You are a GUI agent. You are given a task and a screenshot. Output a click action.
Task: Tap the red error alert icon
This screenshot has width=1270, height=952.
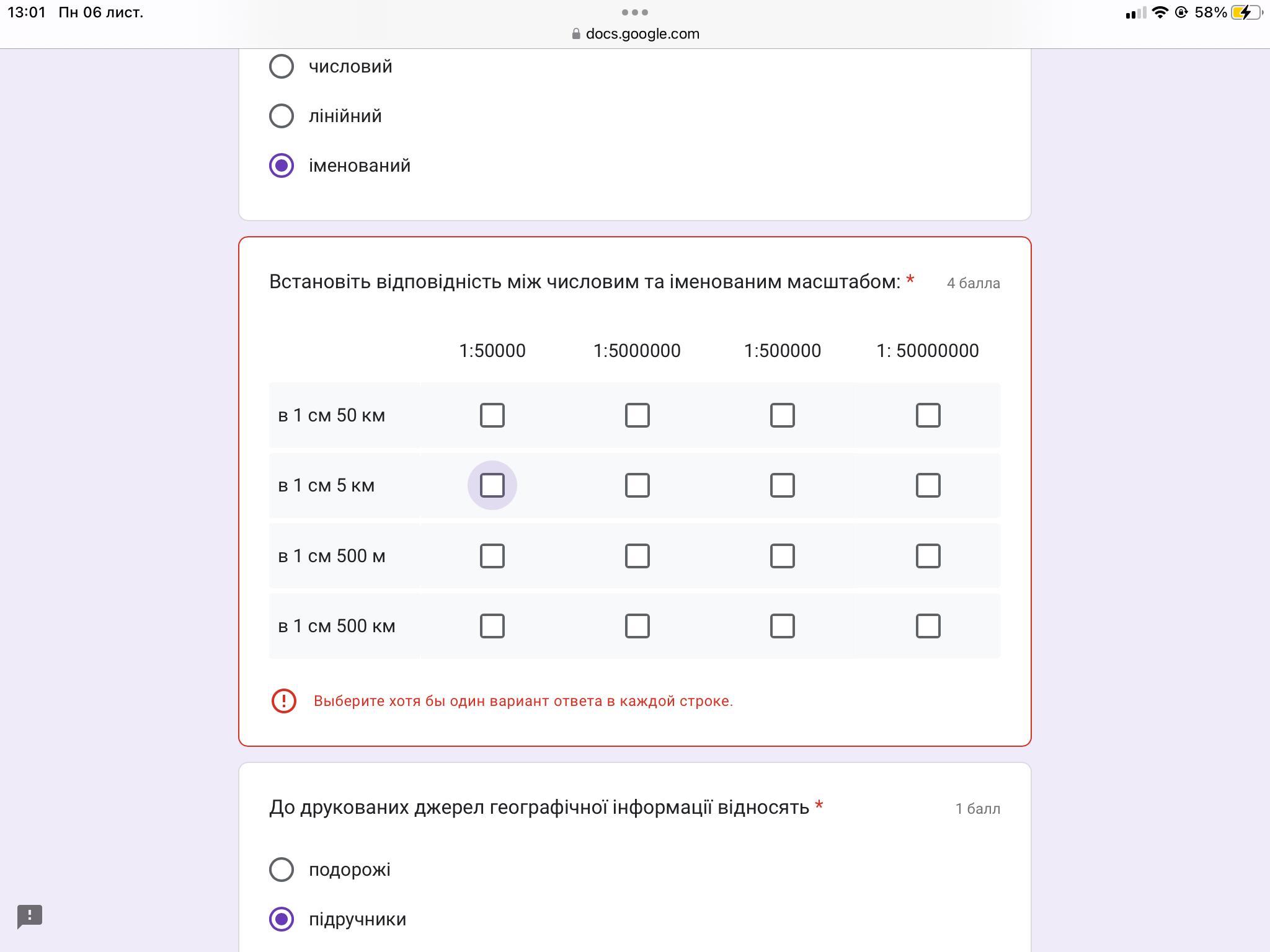pos(284,701)
